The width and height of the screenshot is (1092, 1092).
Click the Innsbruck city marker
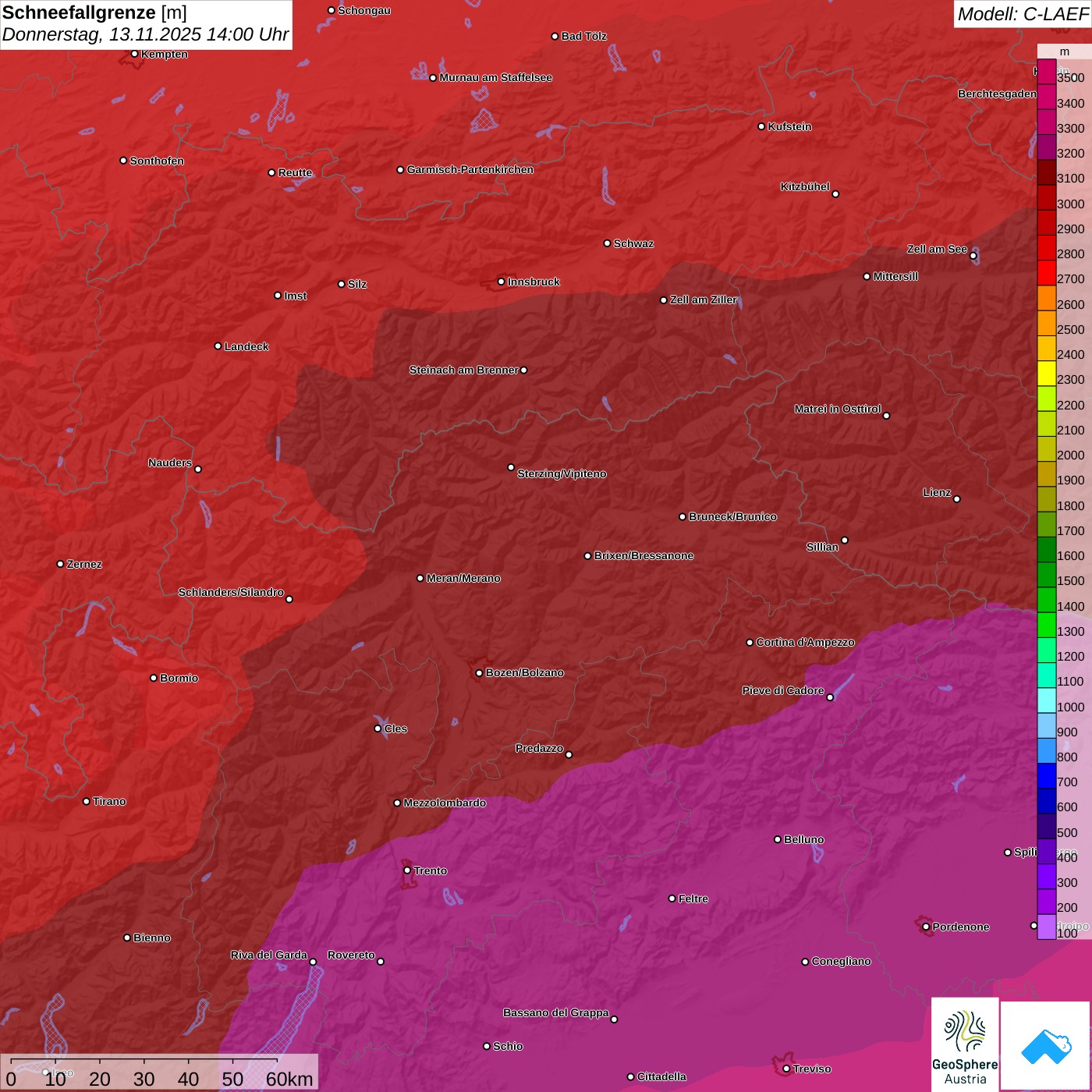coord(502,282)
